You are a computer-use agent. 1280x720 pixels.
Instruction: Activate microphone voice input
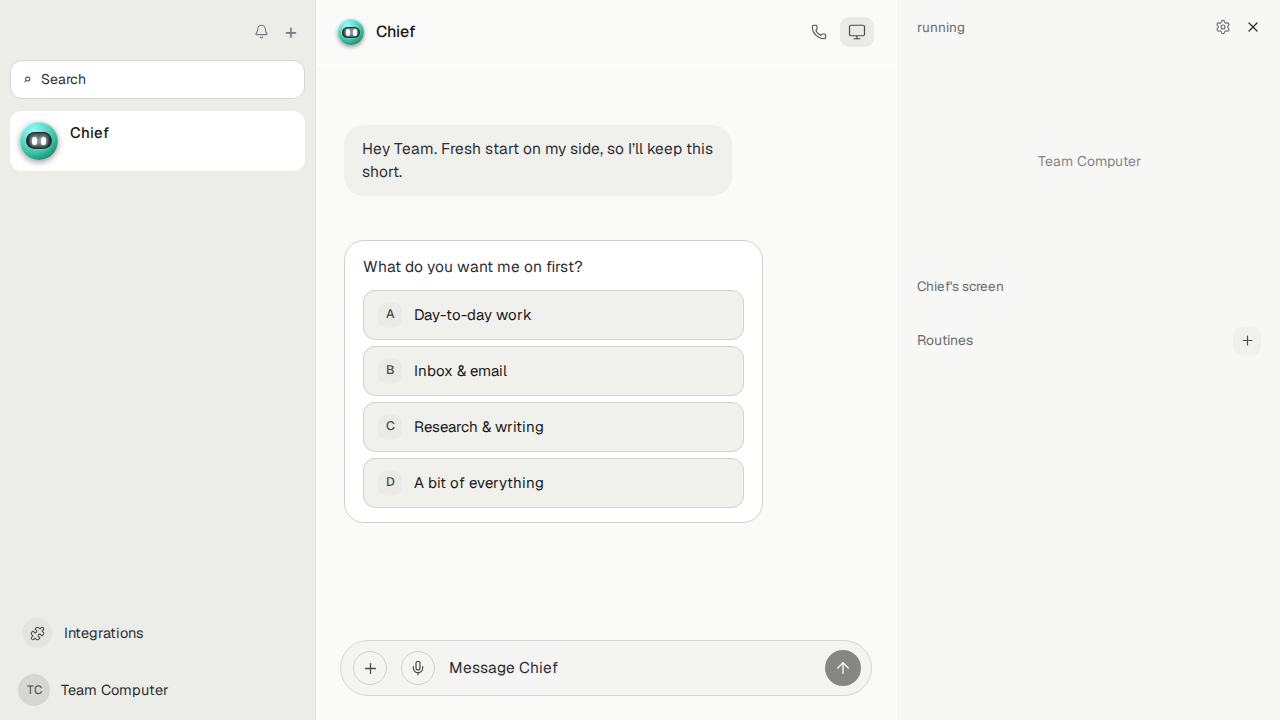[x=418, y=668]
